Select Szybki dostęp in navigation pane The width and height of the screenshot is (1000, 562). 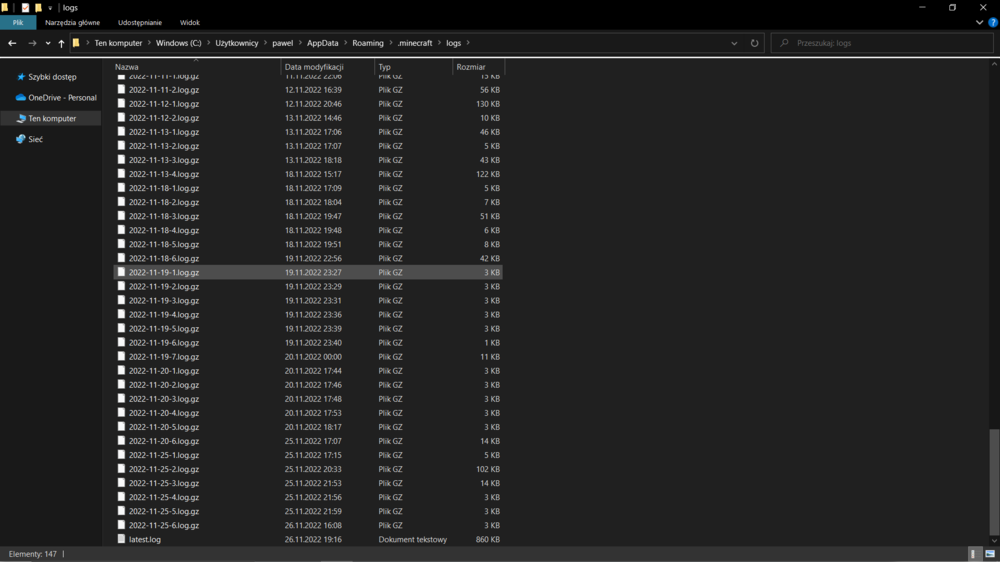tap(52, 77)
